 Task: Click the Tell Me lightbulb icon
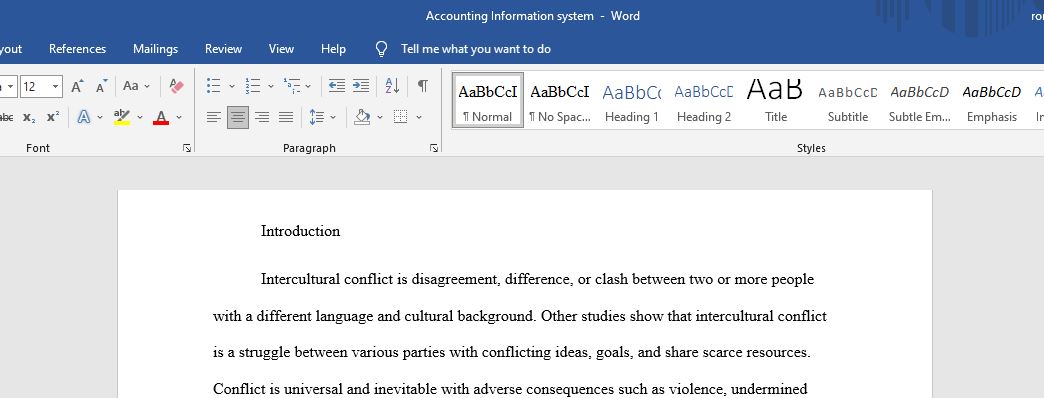coord(382,49)
